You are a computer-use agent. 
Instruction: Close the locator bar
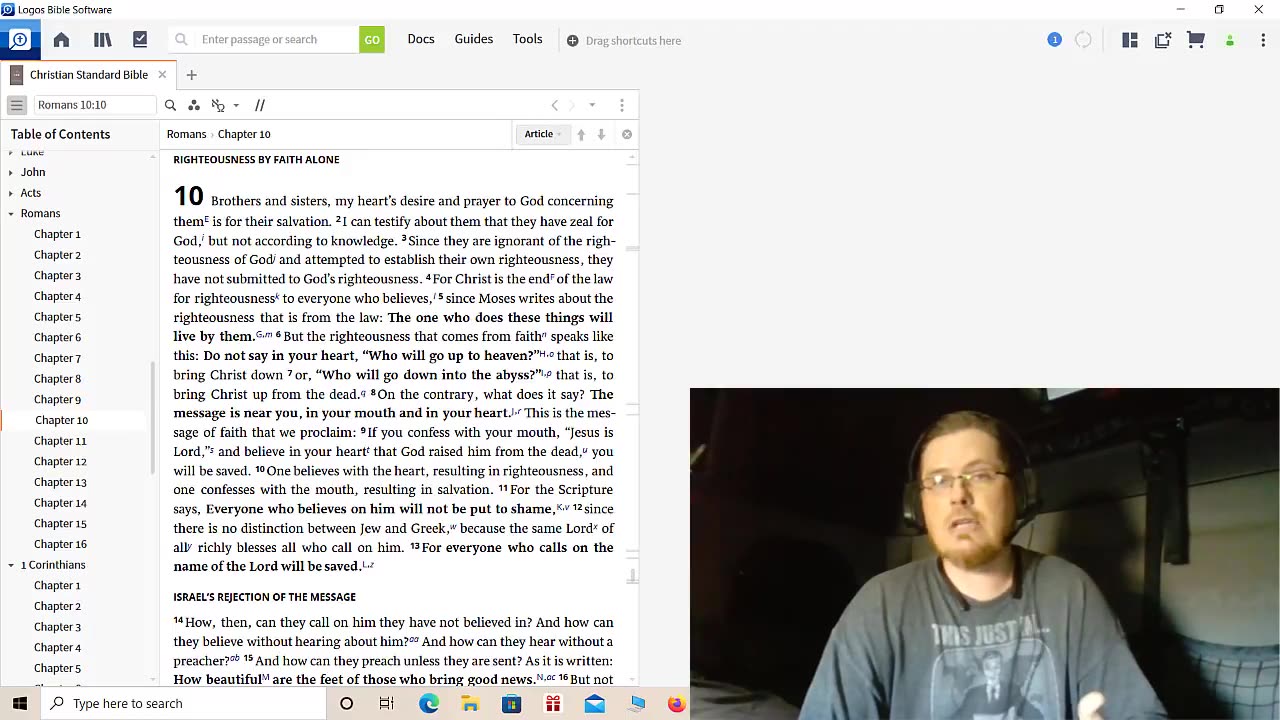[627, 134]
